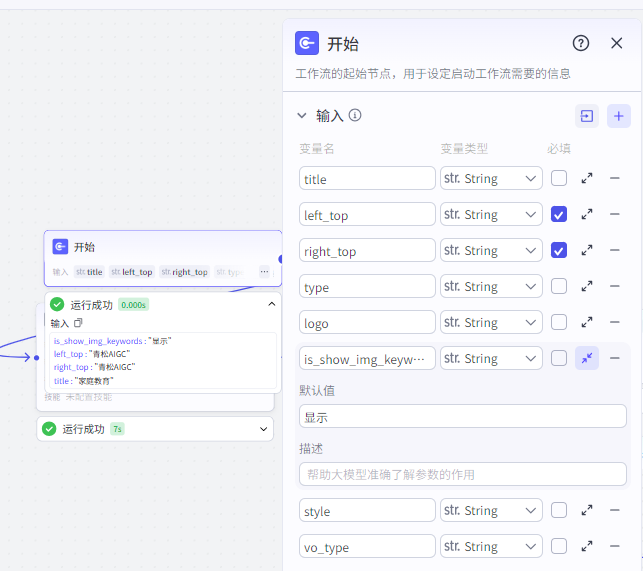Edit the right_top variable name field
The height and width of the screenshot is (571, 643).
367,250
